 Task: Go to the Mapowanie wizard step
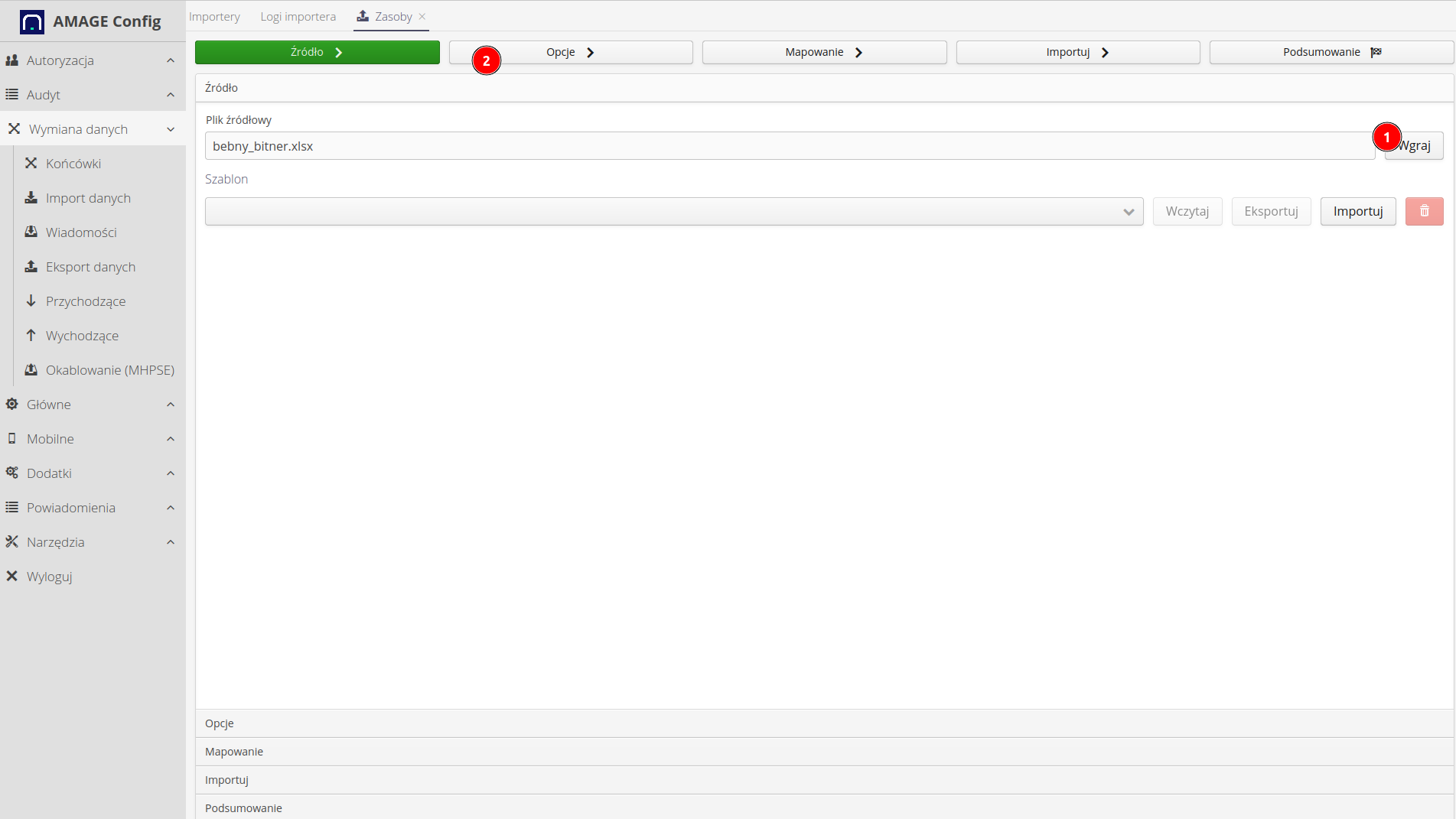[823, 52]
